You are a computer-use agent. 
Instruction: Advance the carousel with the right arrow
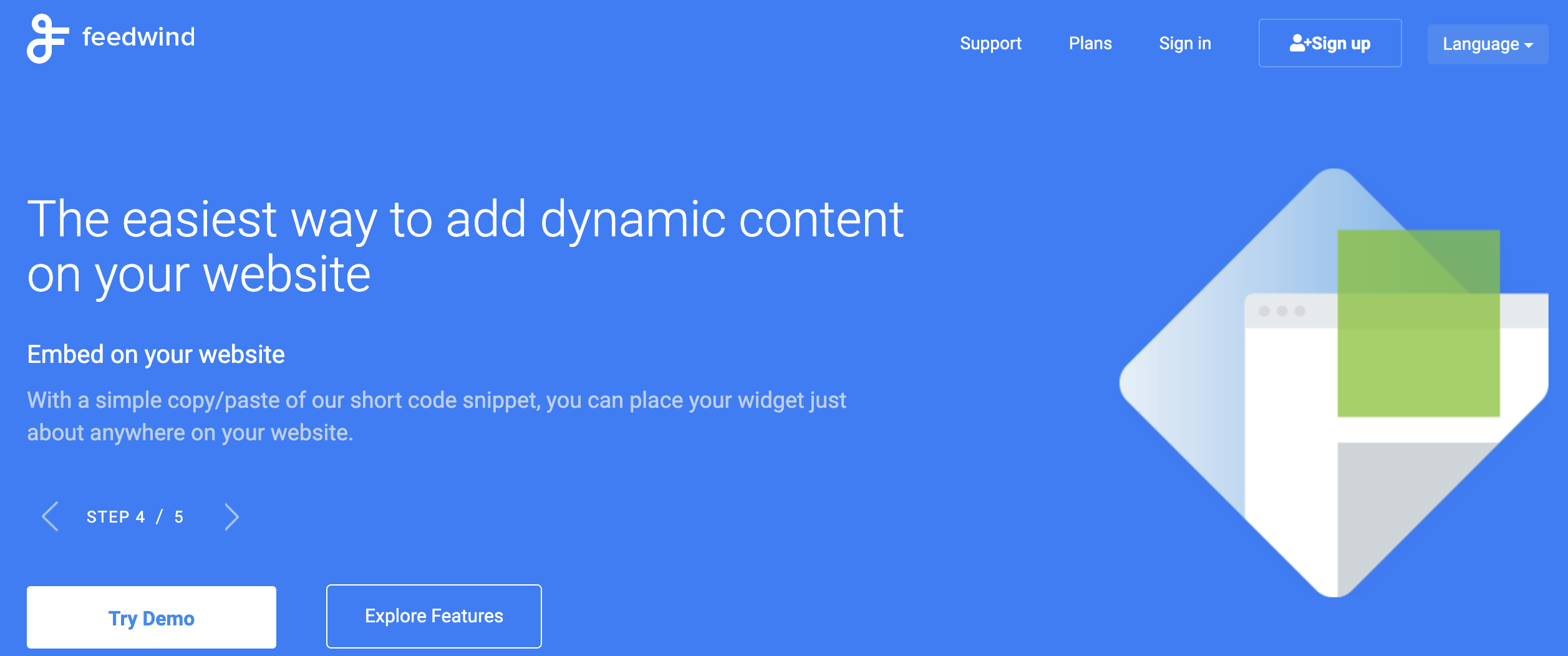231,516
